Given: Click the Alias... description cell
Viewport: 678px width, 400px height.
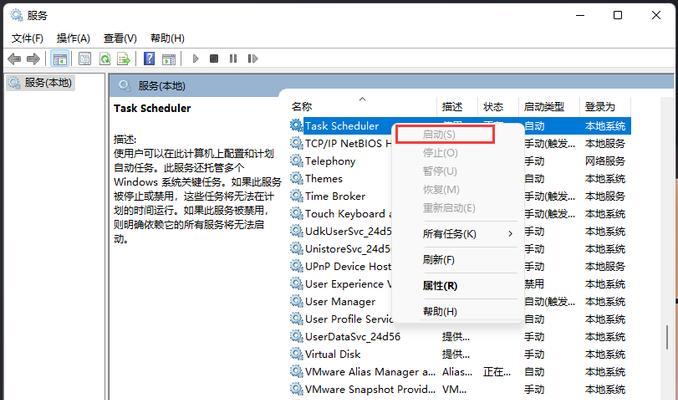Looking at the screenshot, I should (457, 372).
